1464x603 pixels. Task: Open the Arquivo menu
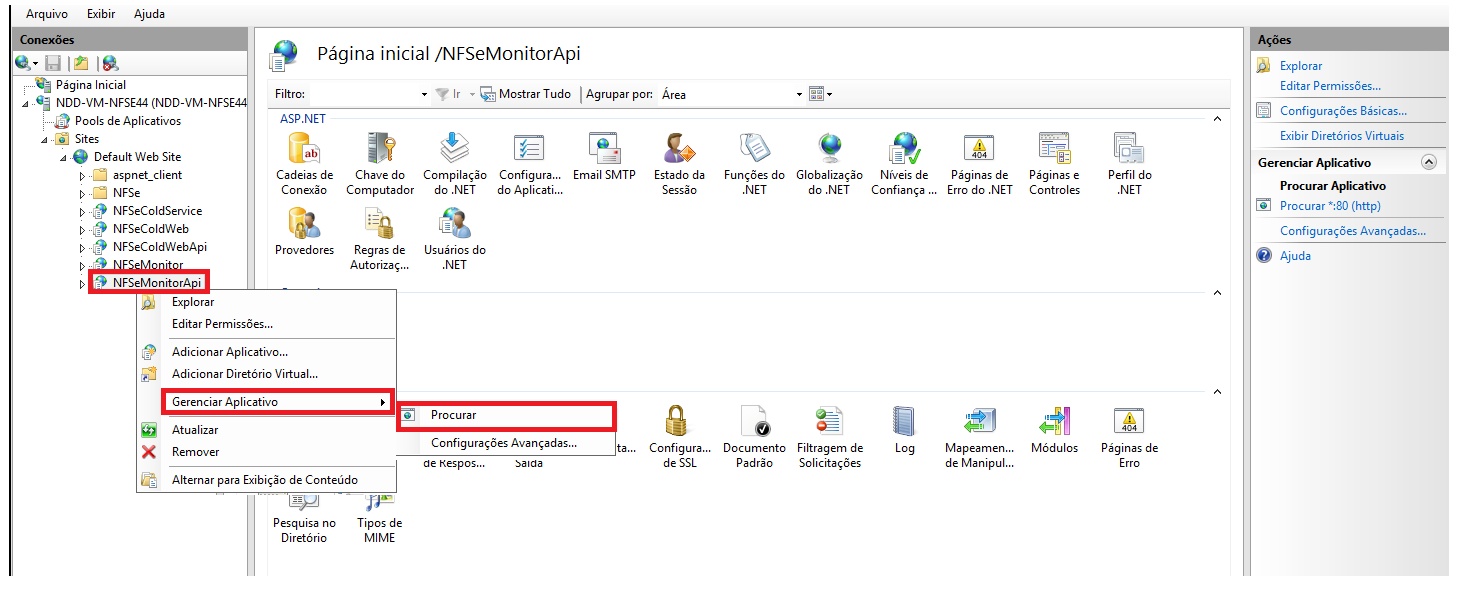point(47,14)
